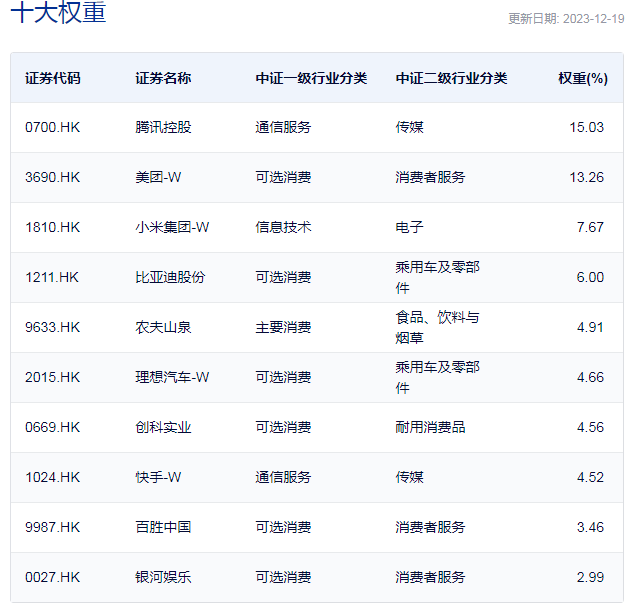Select security code 9987.HK
This screenshot has width=629, height=611.
pos(53,527)
